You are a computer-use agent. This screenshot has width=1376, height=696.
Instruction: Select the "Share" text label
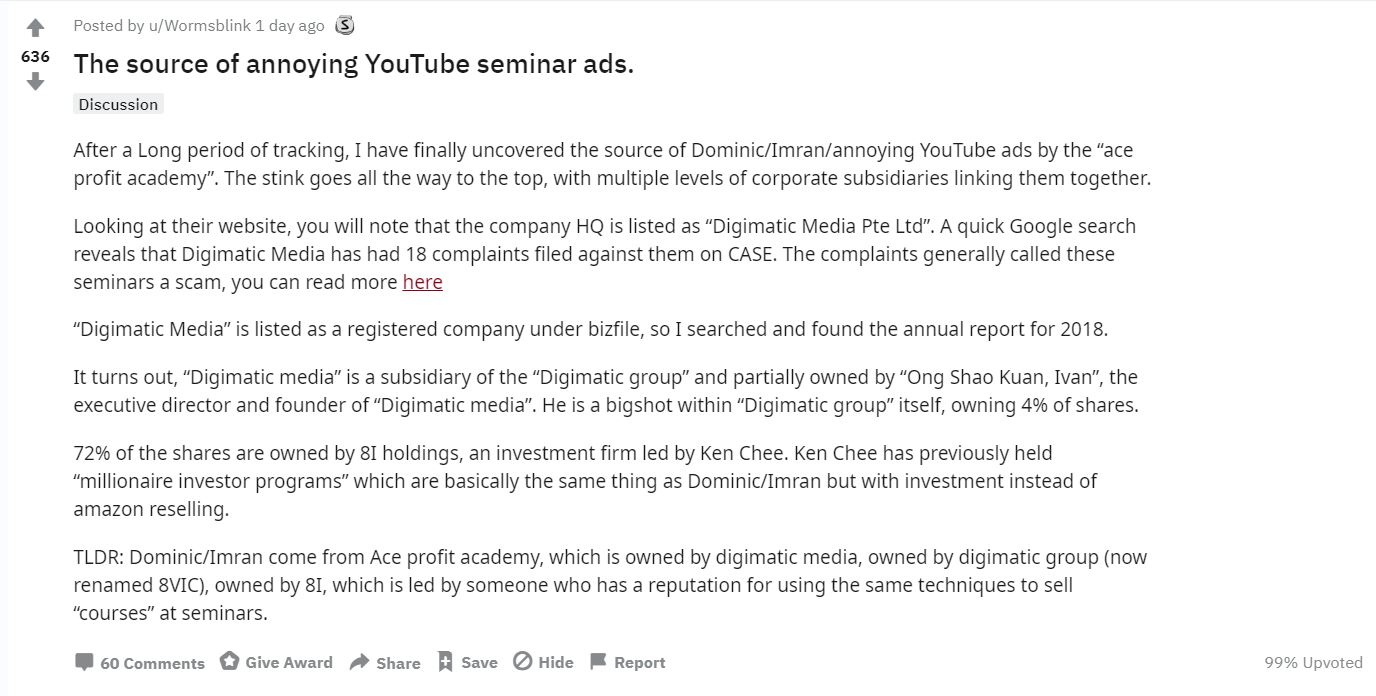click(x=398, y=663)
